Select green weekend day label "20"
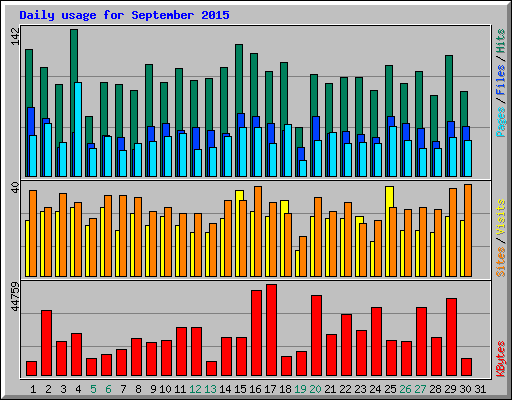The image size is (512, 400). click(x=315, y=389)
